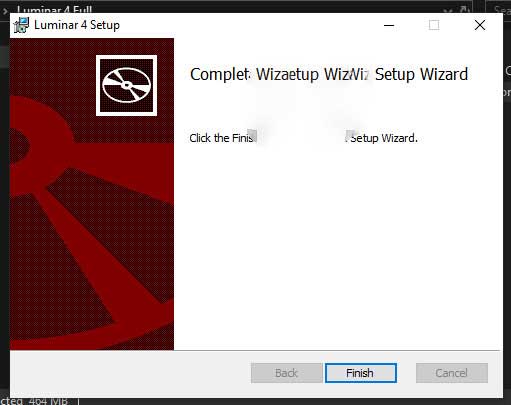511x405 pixels.
Task: Click the Setup Wizard heading text
Action: click(x=421, y=74)
